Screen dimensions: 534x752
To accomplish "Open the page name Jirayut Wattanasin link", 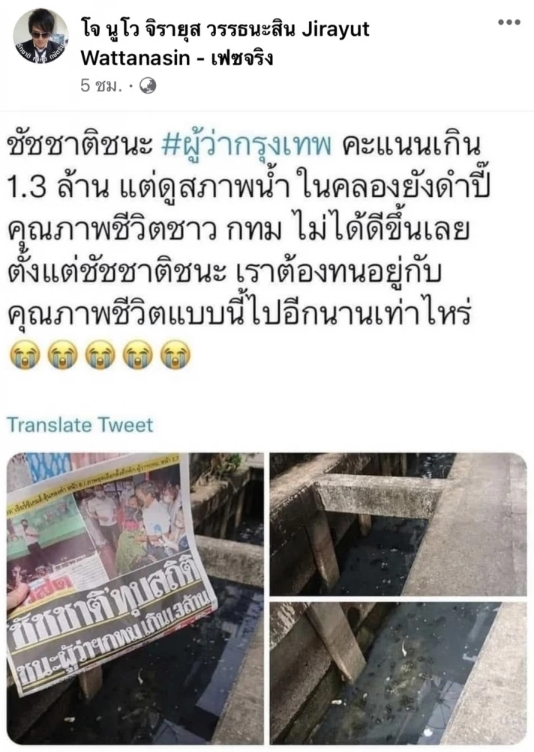I will pyautogui.click(x=225, y=44).
